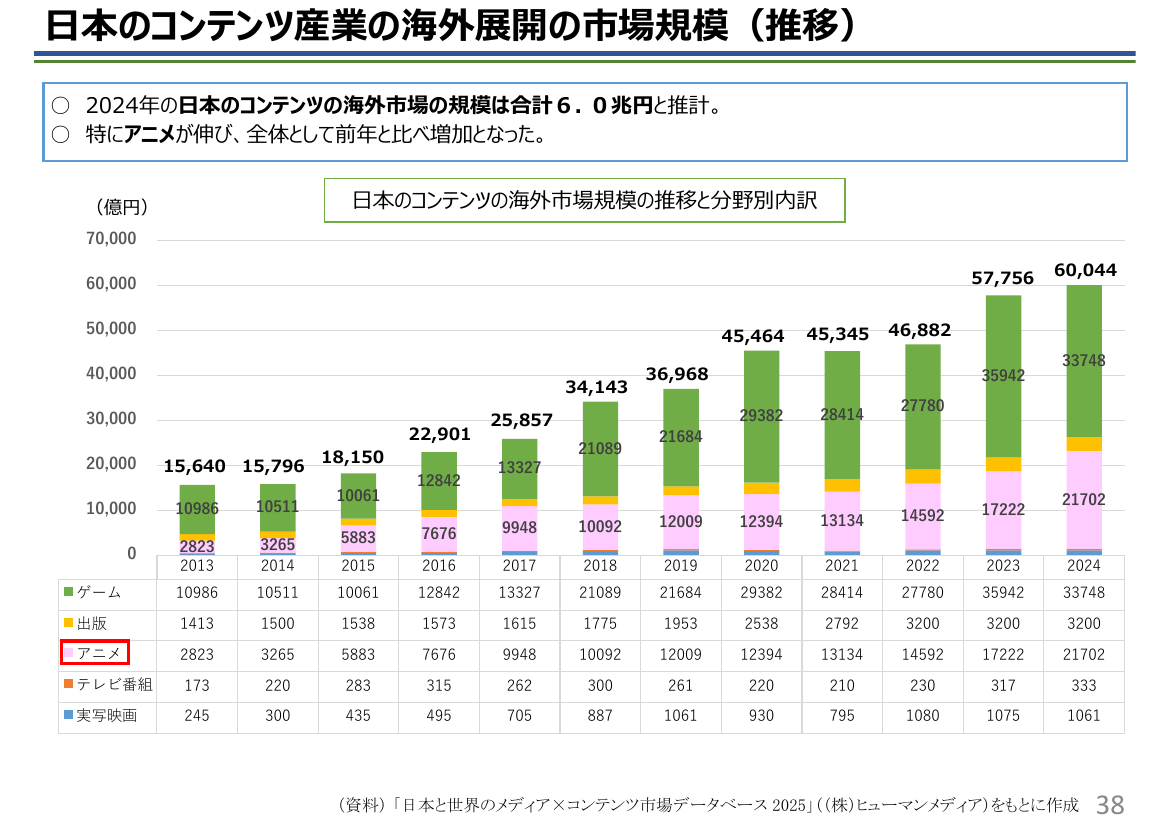Select the 2014 テレビ番組 cell showing 220
Screen dimensions: 1170x827
(278, 685)
